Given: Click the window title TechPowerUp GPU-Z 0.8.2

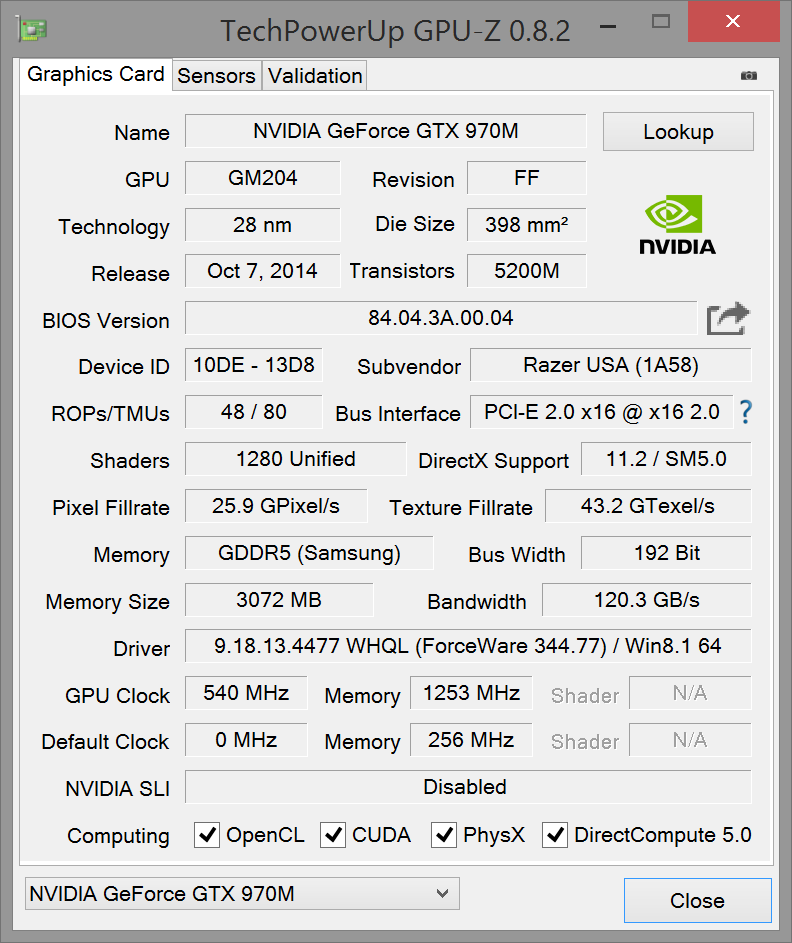Looking at the screenshot, I should click(395, 31).
